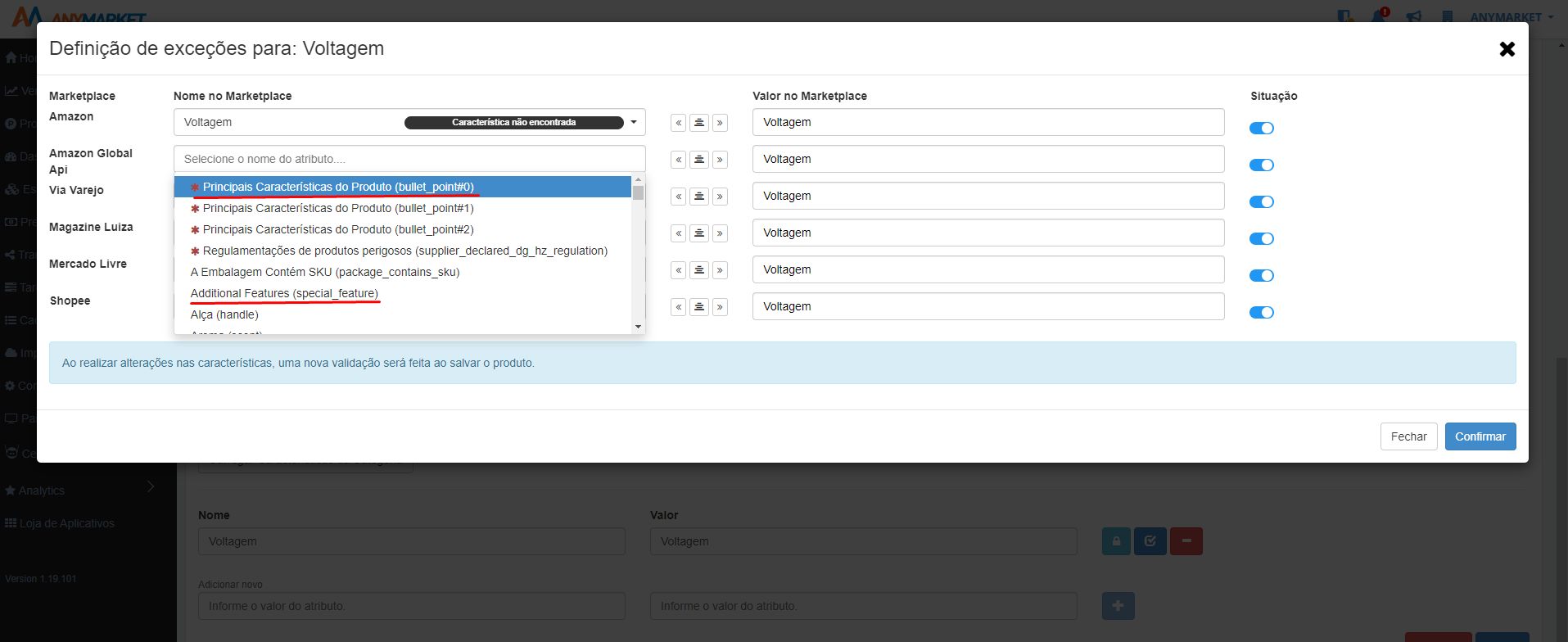Click the red minus remove button in the background
Screen dimensions: 1568x642
tap(1186, 541)
